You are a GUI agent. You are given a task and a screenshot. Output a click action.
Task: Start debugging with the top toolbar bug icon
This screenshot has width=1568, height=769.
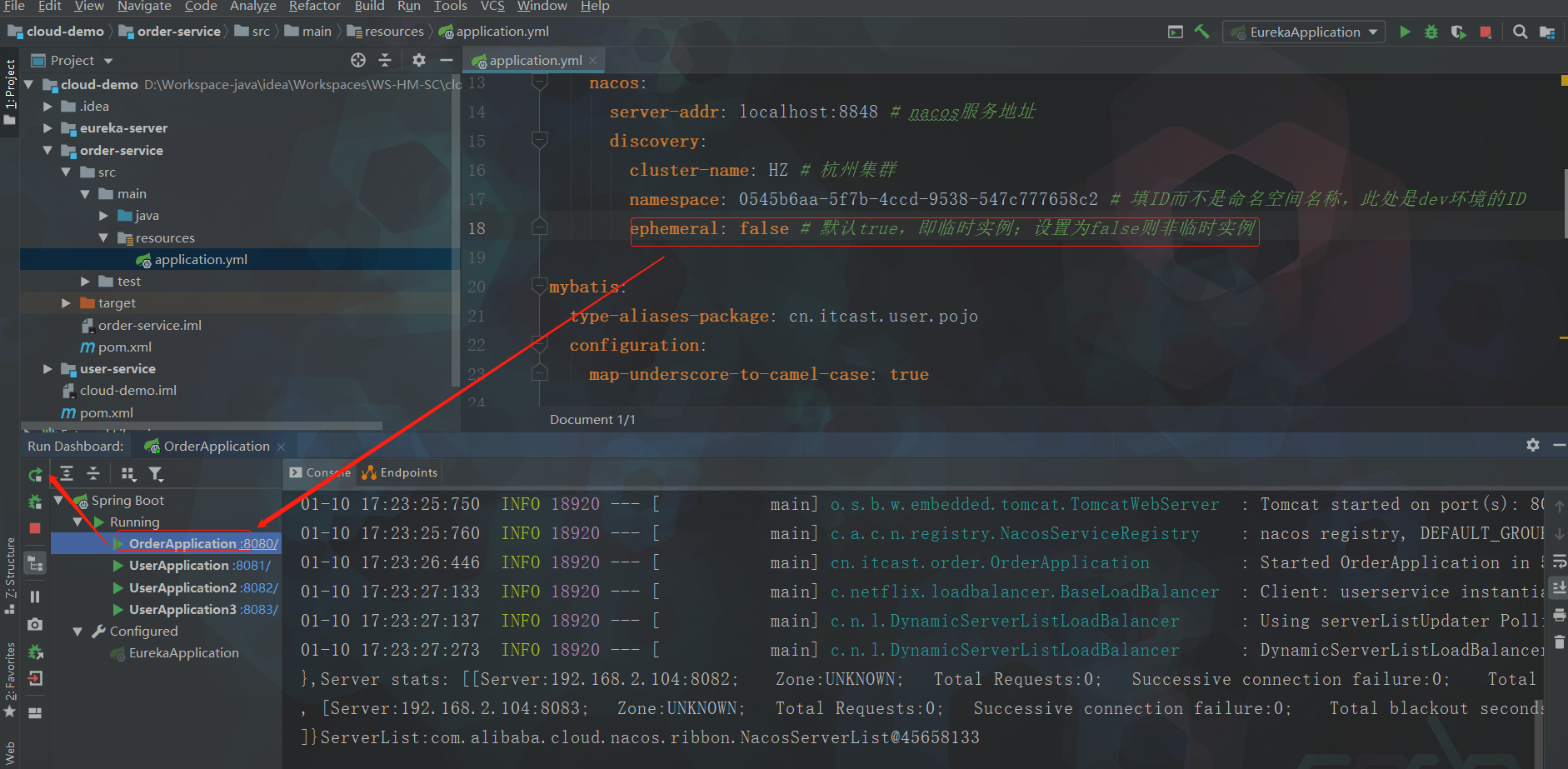click(x=1431, y=32)
